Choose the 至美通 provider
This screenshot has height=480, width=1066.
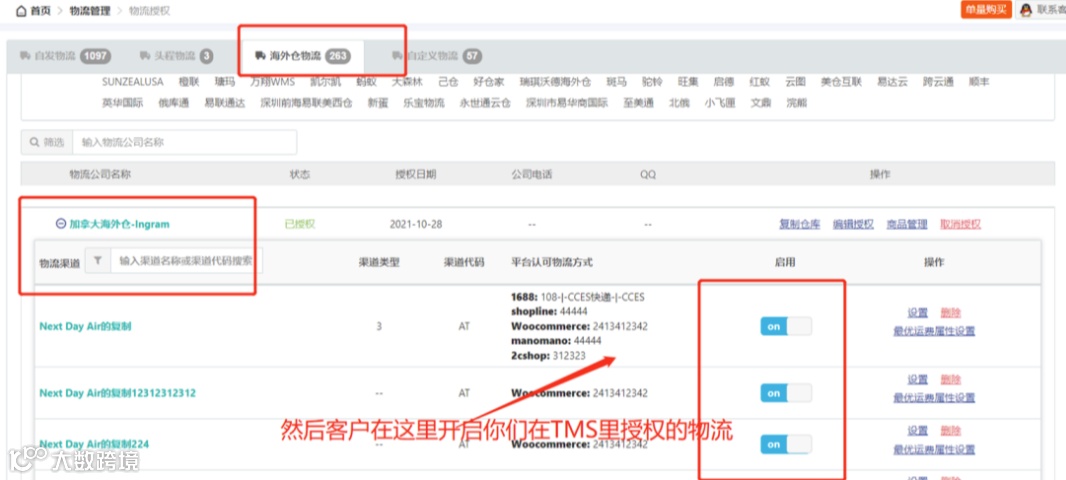638,103
